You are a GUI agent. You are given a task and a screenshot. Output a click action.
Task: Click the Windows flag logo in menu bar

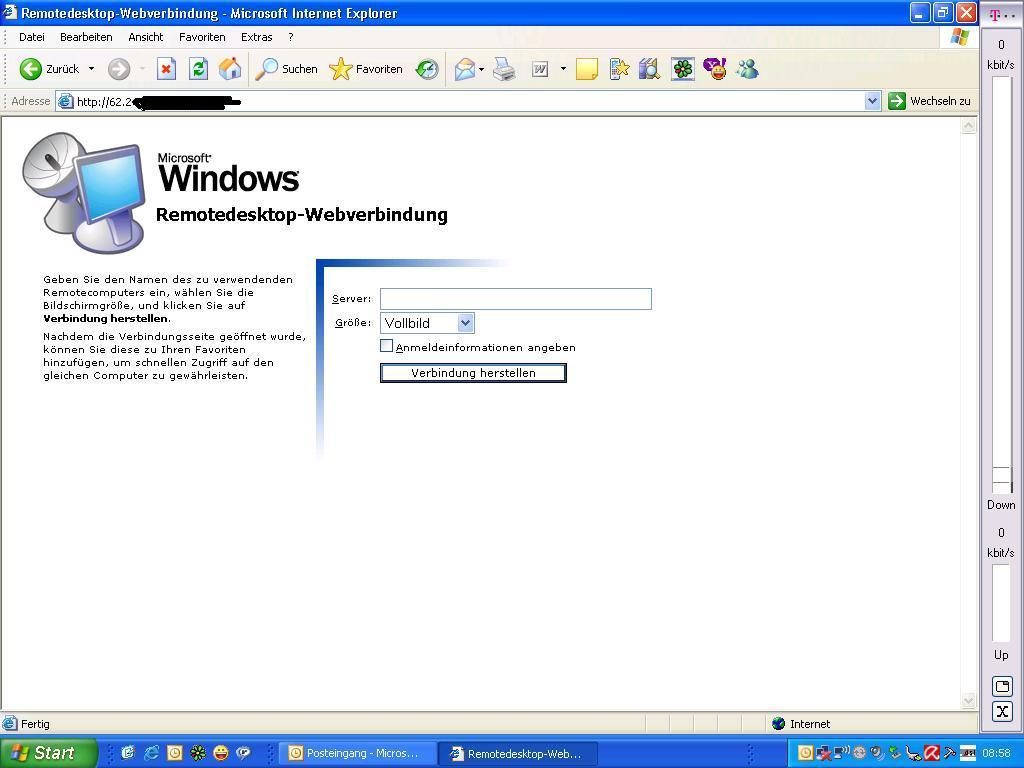point(959,37)
